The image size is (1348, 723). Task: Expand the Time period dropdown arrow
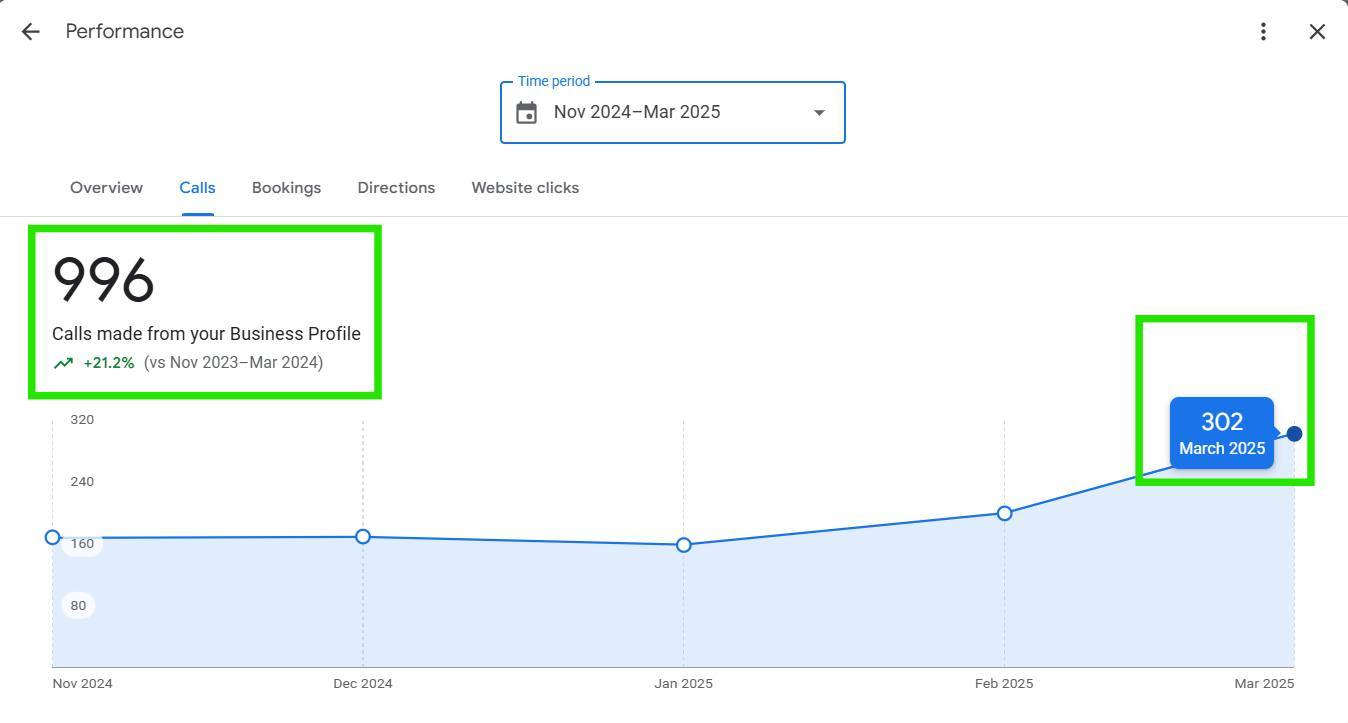tap(819, 113)
